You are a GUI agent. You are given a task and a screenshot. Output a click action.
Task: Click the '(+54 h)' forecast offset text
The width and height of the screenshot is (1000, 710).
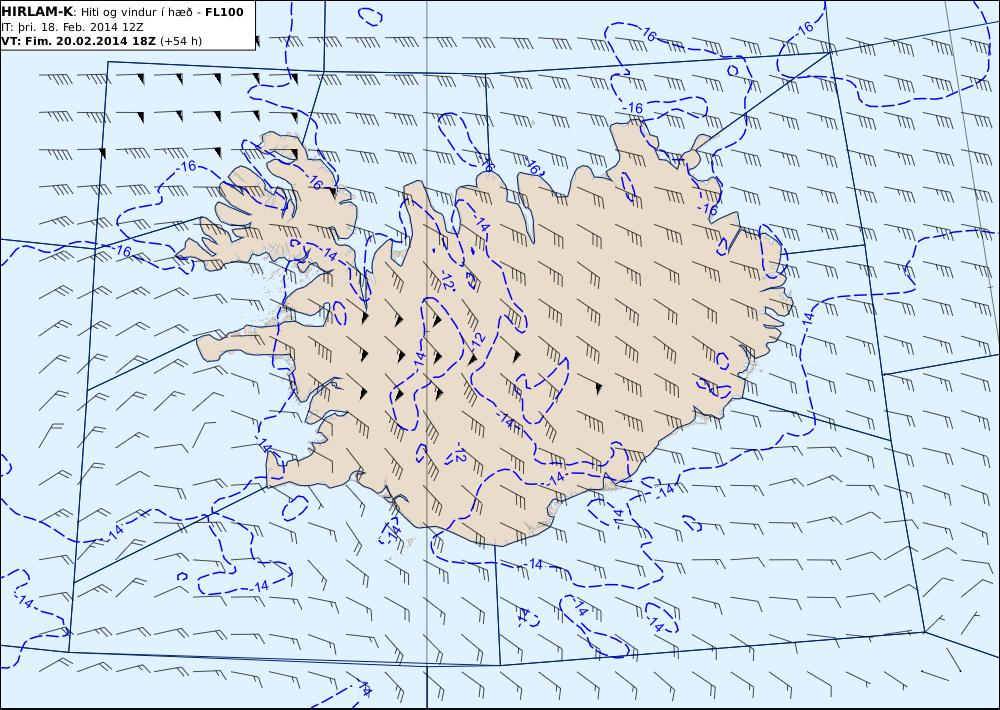(x=180, y=41)
